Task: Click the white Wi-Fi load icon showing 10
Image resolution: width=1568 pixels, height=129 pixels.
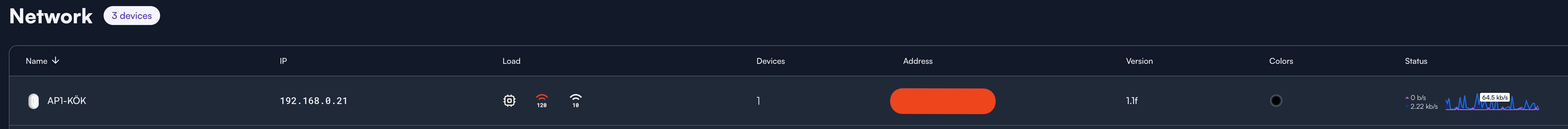Action: pos(576,100)
